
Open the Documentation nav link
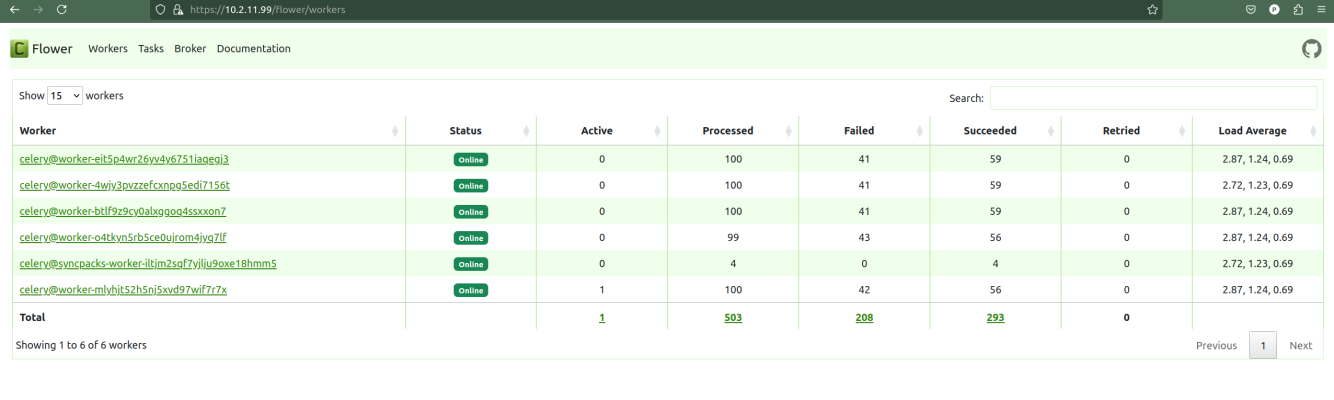tap(253, 49)
